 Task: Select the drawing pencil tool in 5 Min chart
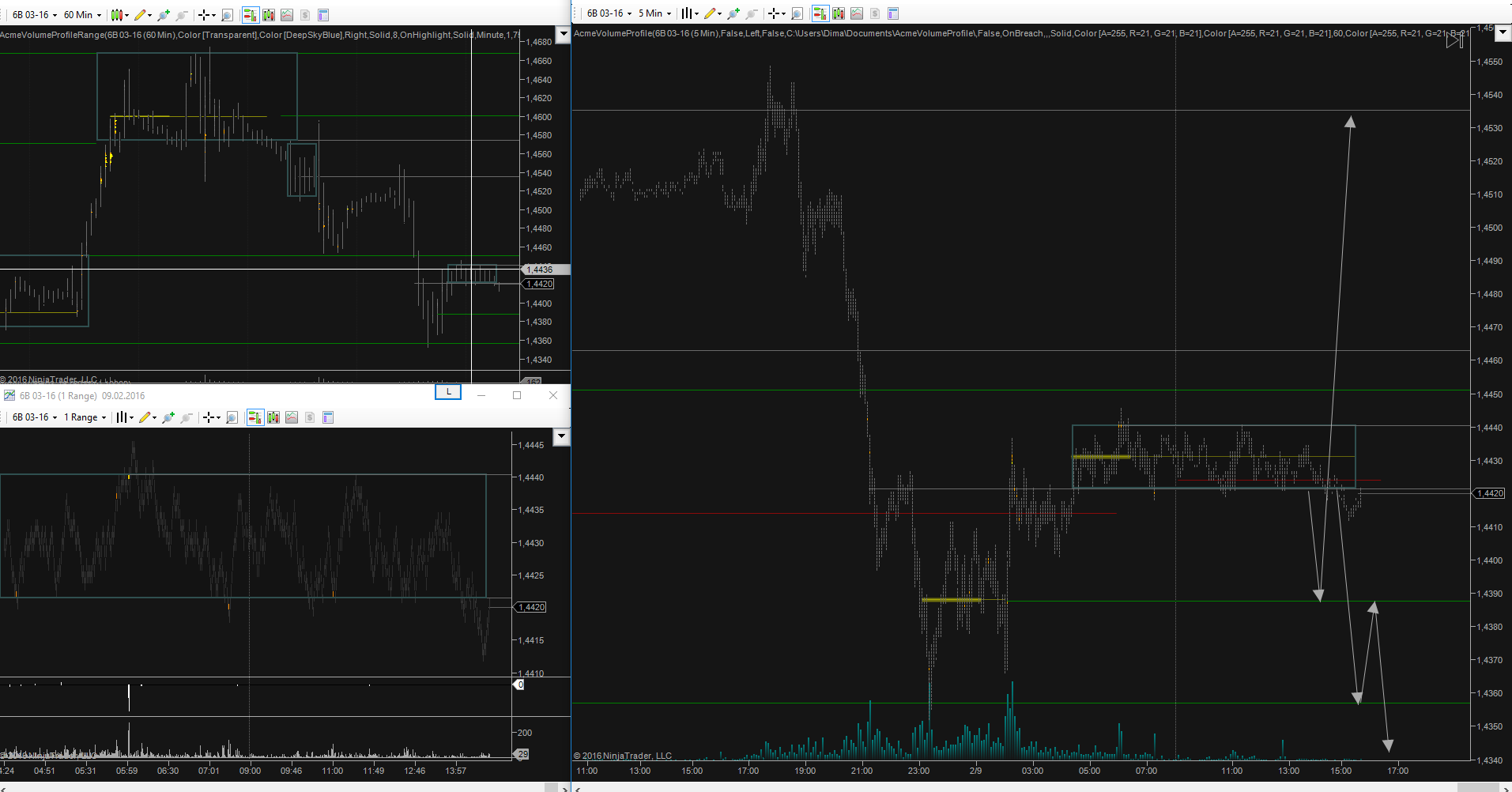712,13
